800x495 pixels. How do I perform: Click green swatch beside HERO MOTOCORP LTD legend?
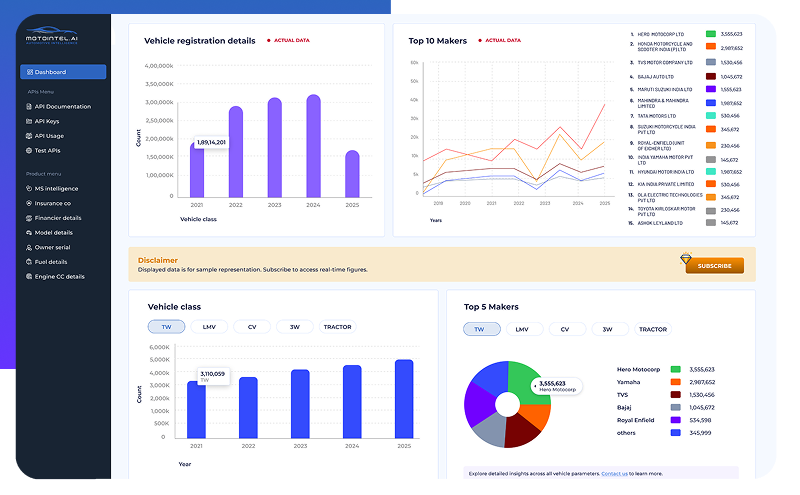tap(711, 34)
